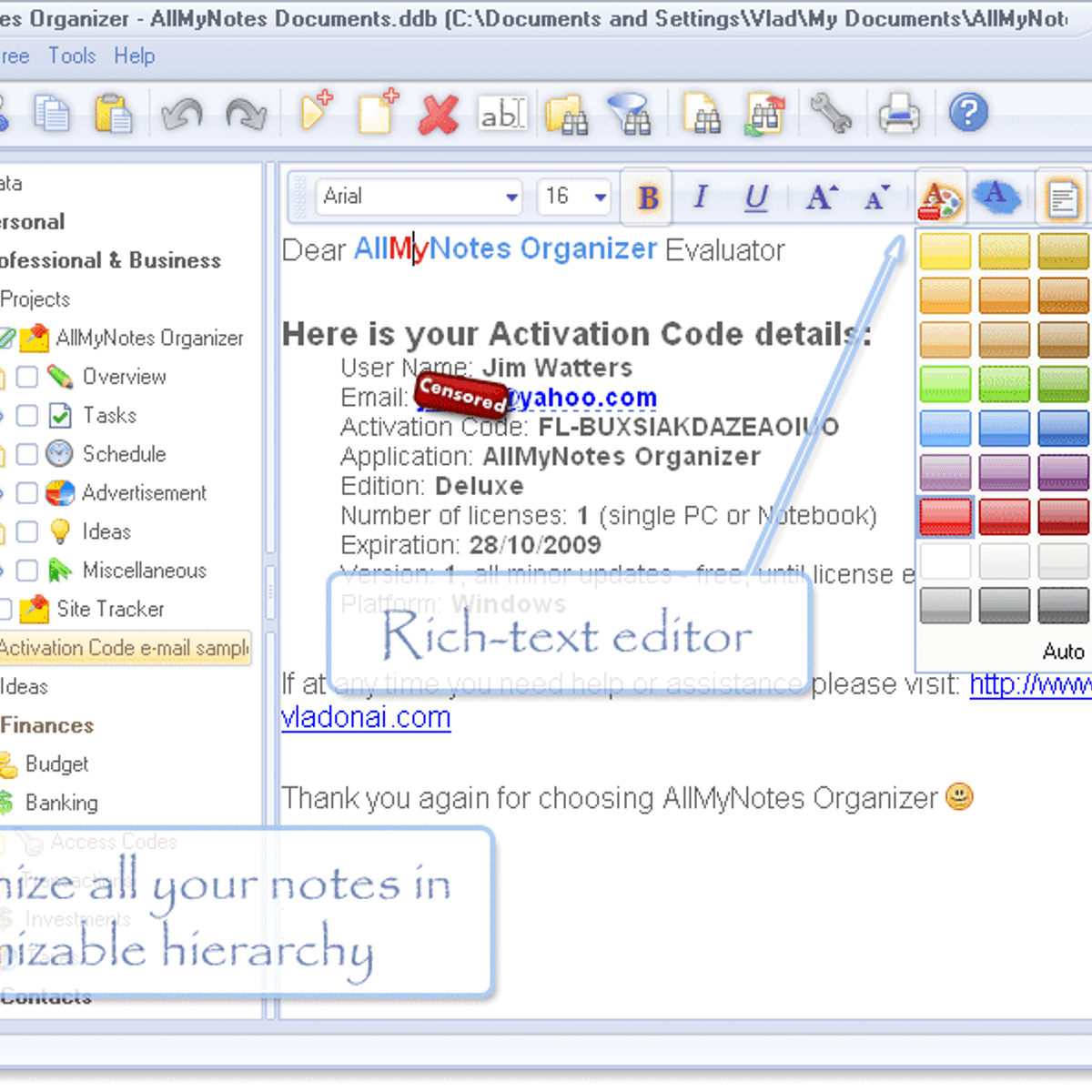This screenshot has width=1092, height=1092.
Task: Tick the Miscellaneous checkbox
Action: pyautogui.click(x=27, y=571)
